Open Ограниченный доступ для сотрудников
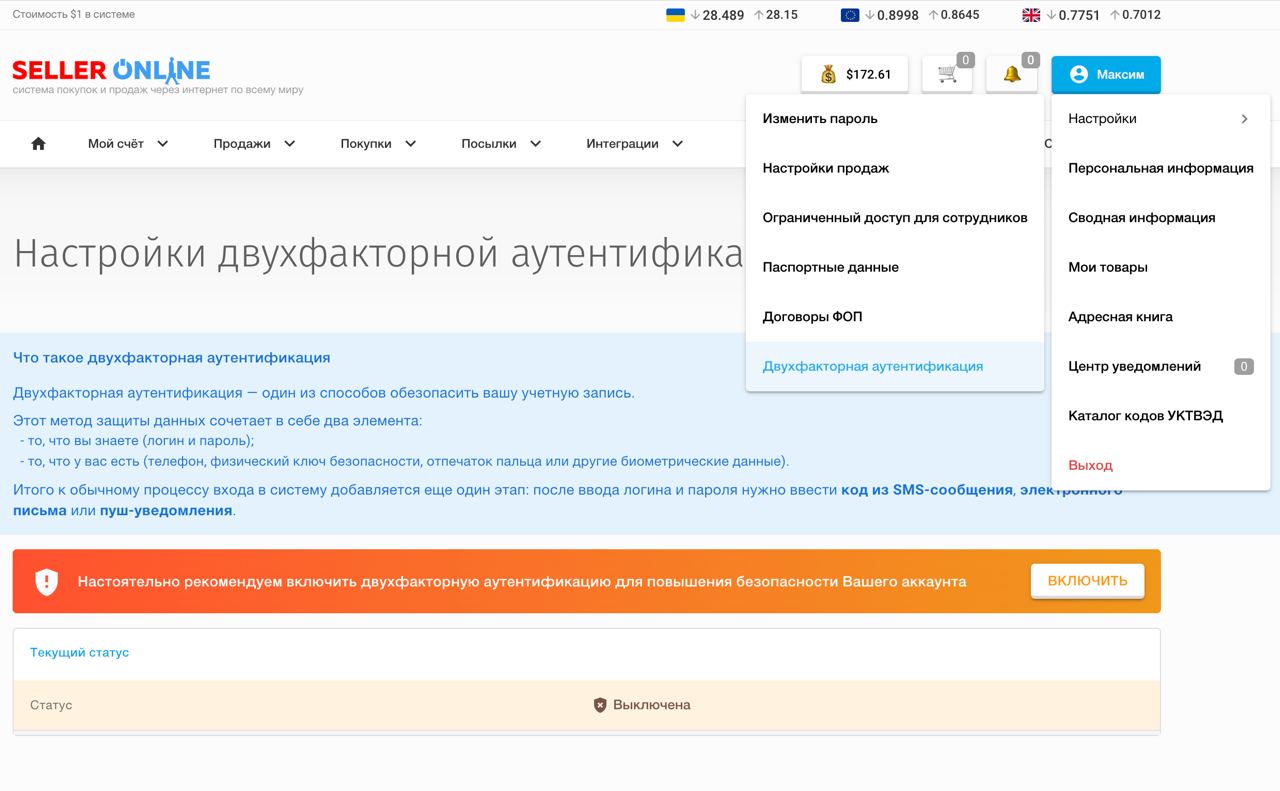This screenshot has height=791, width=1280. tap(895, 217)
